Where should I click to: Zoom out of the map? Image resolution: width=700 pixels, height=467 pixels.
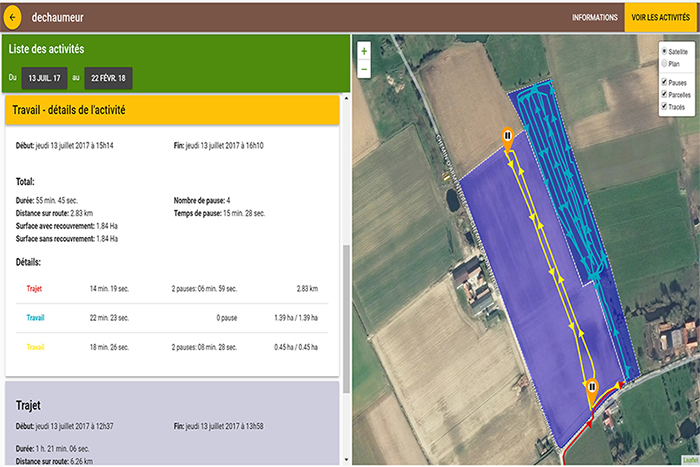[364, 69]
